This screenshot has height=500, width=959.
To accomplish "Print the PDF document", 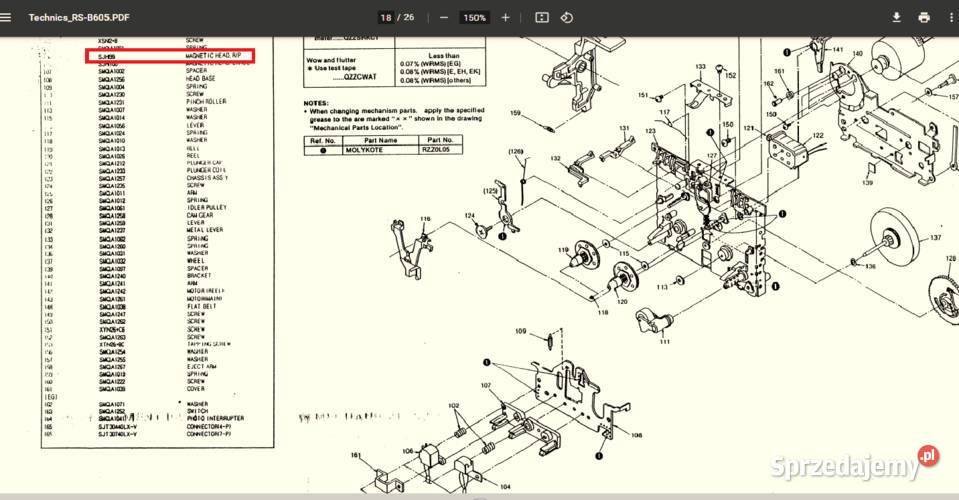I will (924, 17).
